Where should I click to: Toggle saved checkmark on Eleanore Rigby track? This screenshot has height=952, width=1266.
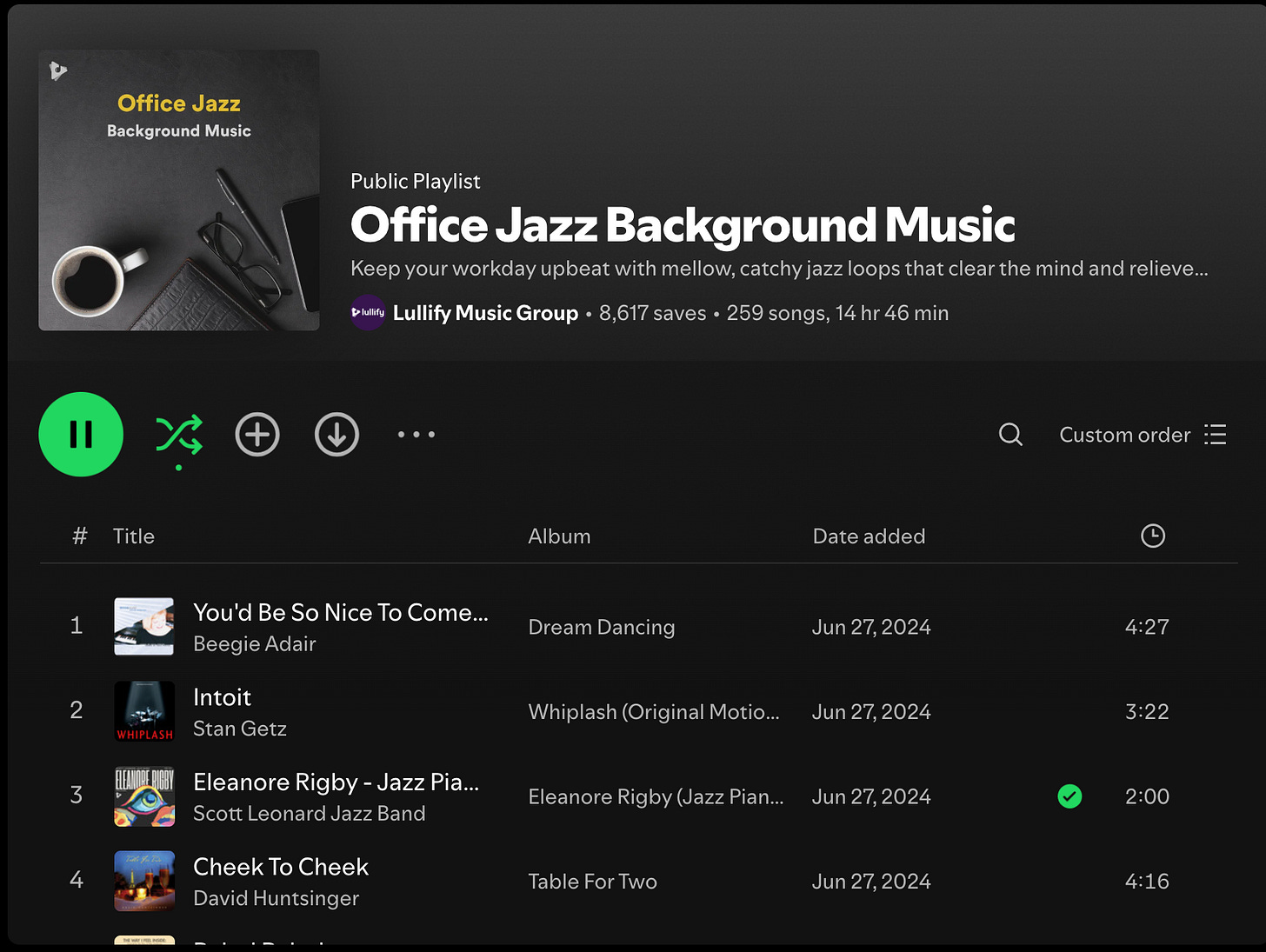coord(1069,796)
